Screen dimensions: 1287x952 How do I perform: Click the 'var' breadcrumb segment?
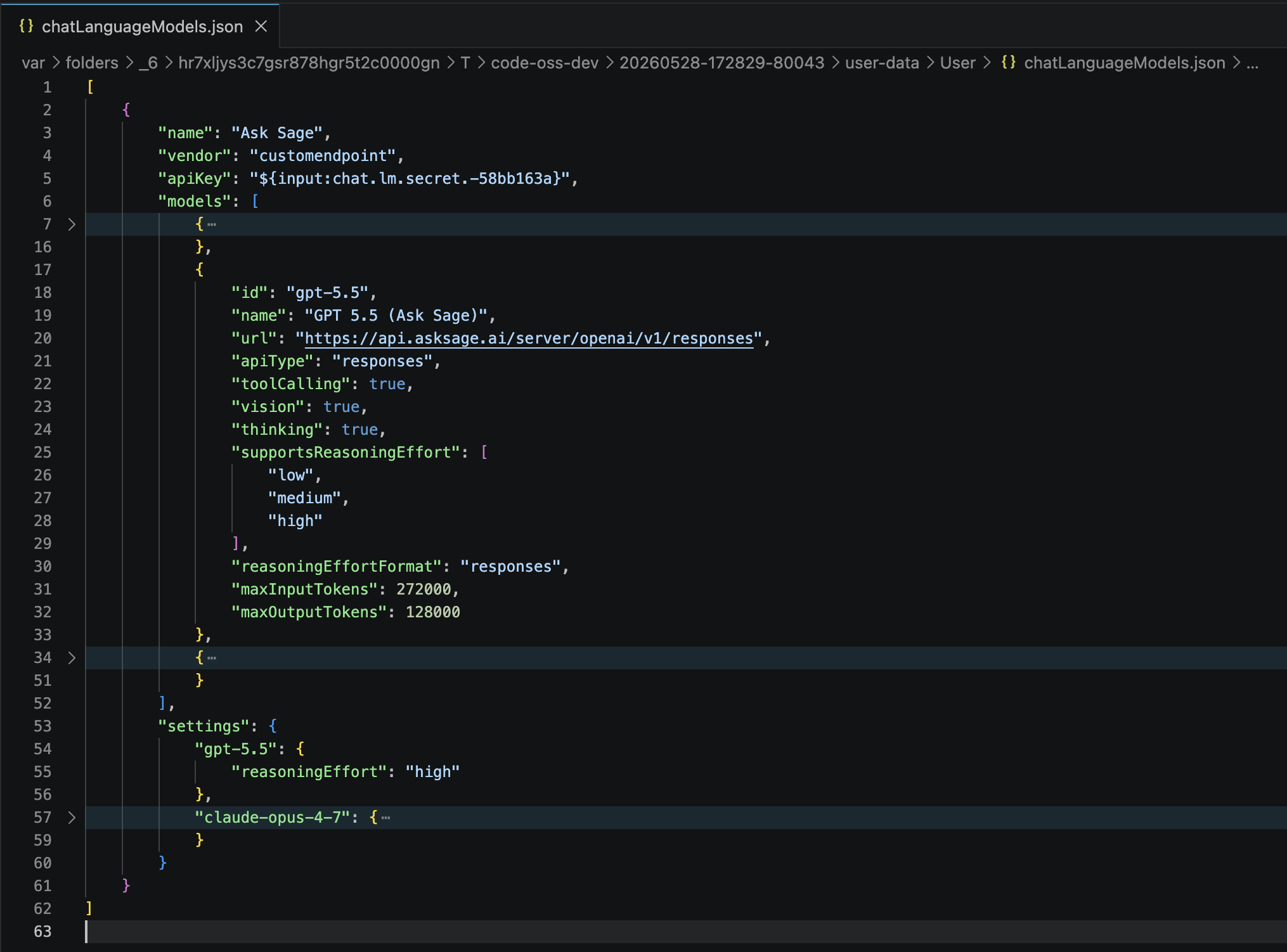(x=33, y=63)
